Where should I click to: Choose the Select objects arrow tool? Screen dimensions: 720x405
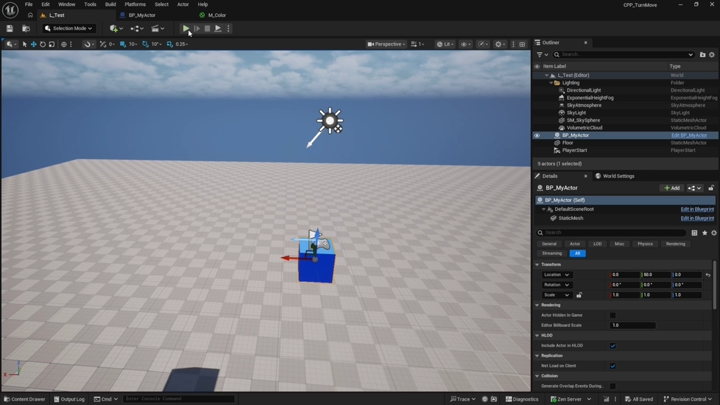24,44
